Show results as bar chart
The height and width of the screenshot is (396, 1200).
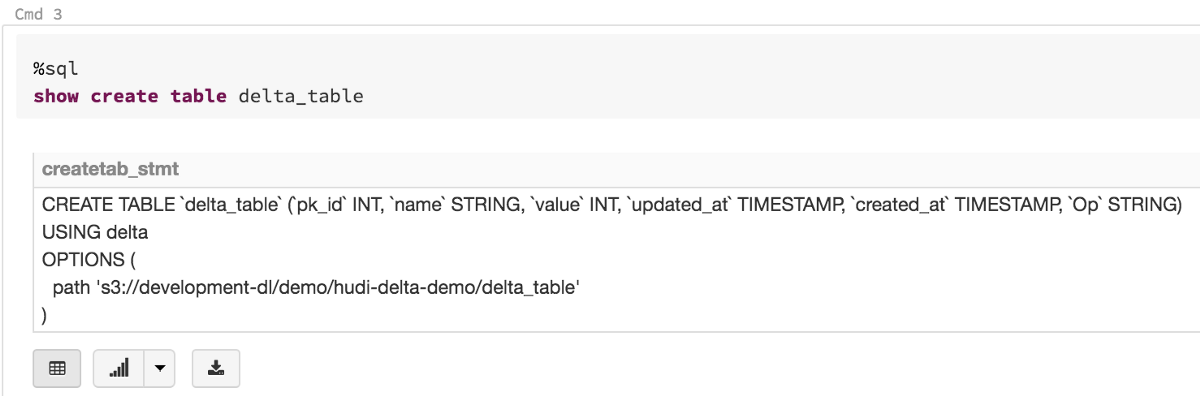(x=119, y=368)
